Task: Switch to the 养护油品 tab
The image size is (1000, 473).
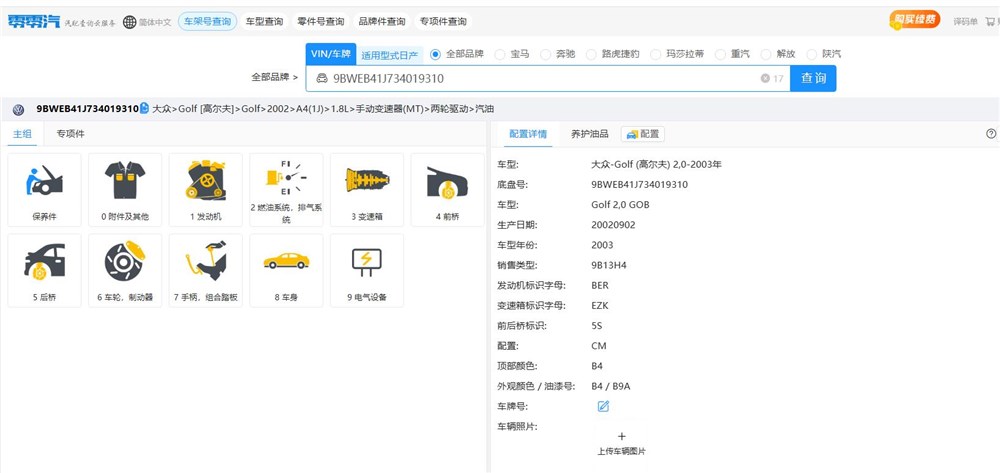Action: click(589, 134)
